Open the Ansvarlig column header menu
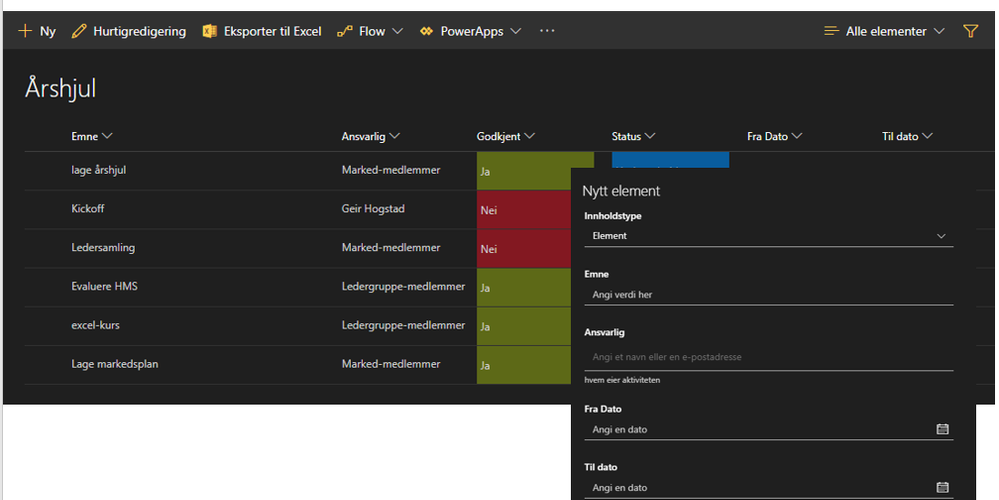Screen dimensions: 999x500 coord(371,136)
